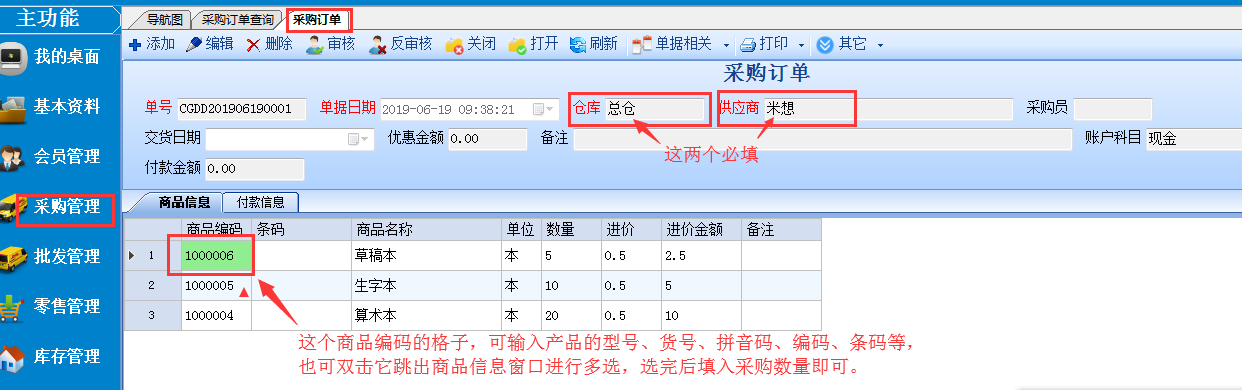The image size is (1242, 390).
Task: Click the 商品名称 column header
Action: (426, 229)
